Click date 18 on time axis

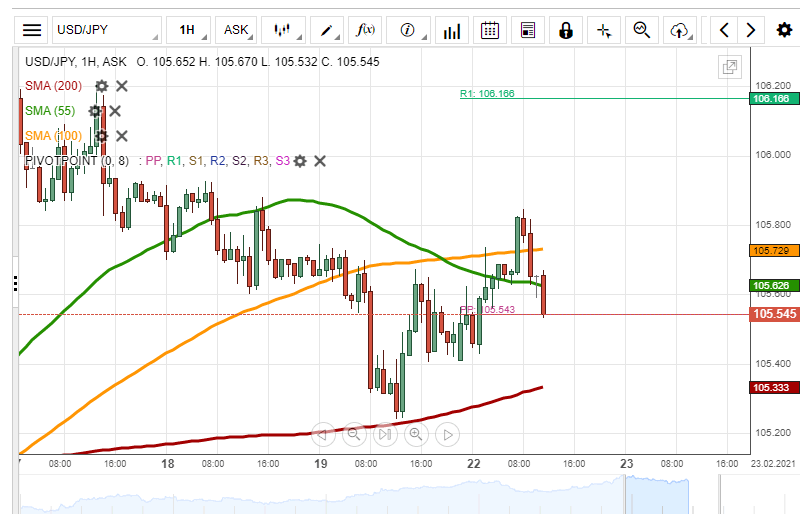[168, 464]
